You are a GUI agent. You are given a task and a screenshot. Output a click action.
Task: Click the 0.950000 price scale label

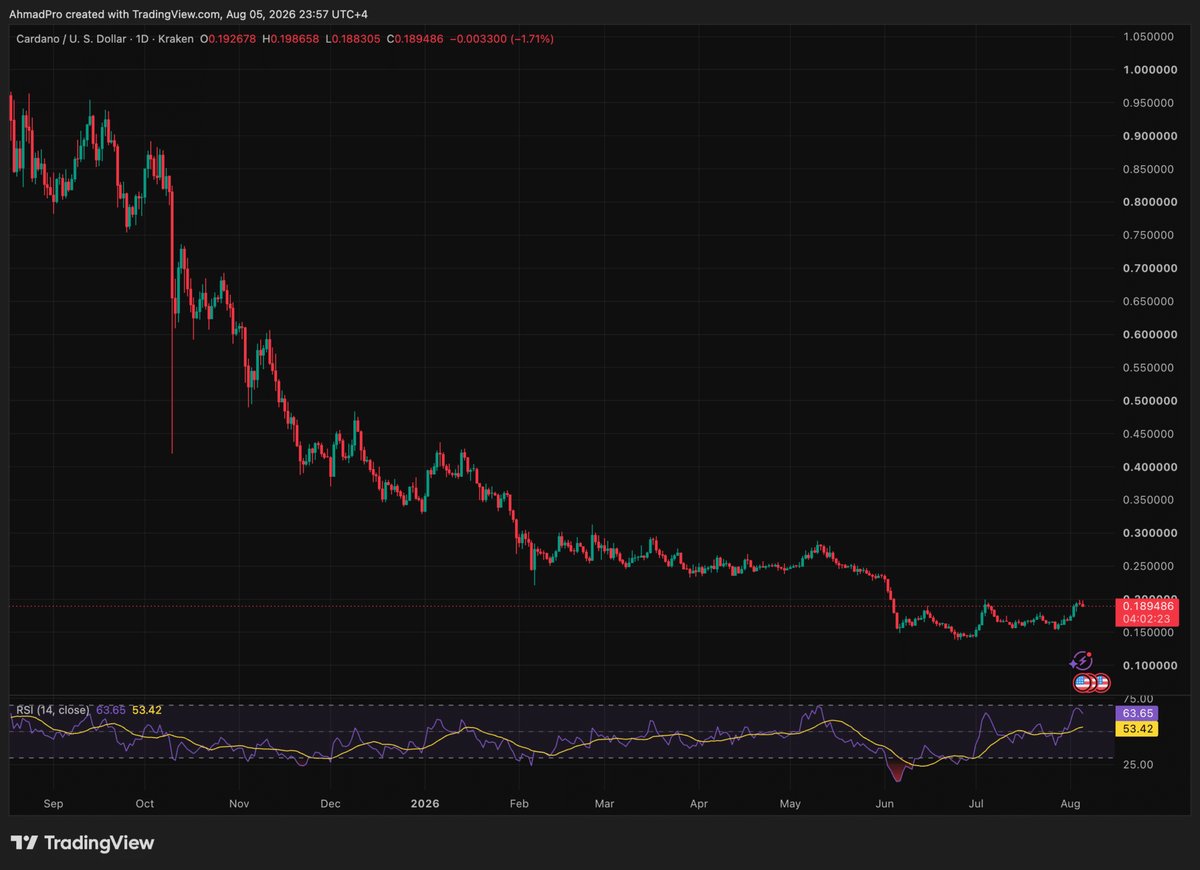click(x=1149, y=103)
